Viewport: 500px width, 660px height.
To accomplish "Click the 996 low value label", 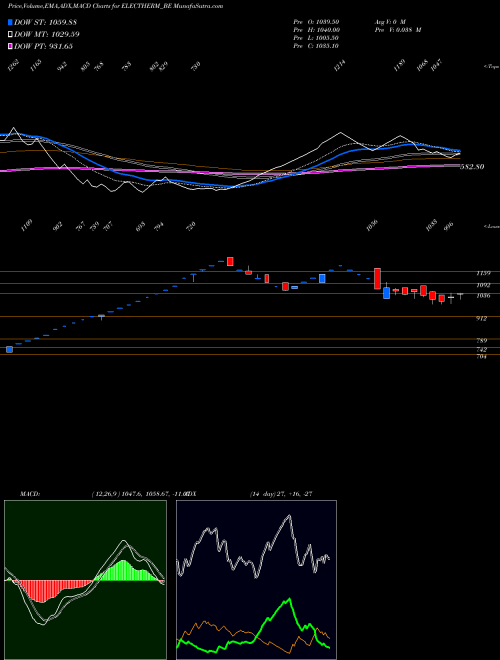I will [x=449, y=226].
